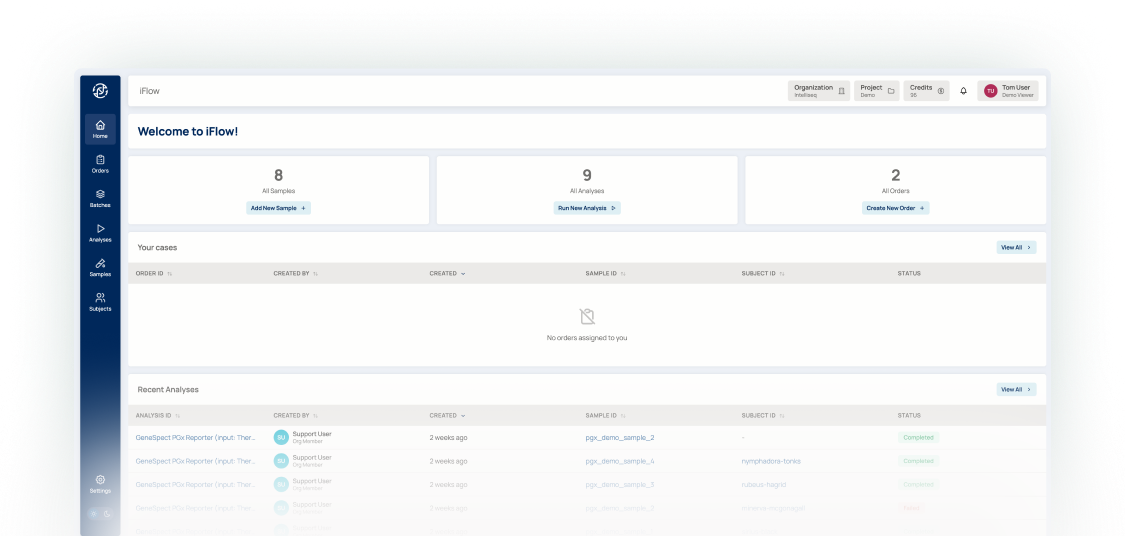Open the Subjects sidebar page
This screenshot has width=1125, height=536.
coord(100,302)
